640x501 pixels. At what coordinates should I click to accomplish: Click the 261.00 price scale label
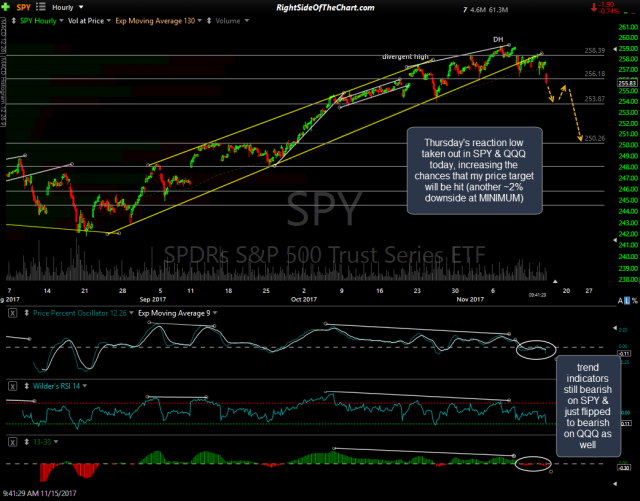629,27
